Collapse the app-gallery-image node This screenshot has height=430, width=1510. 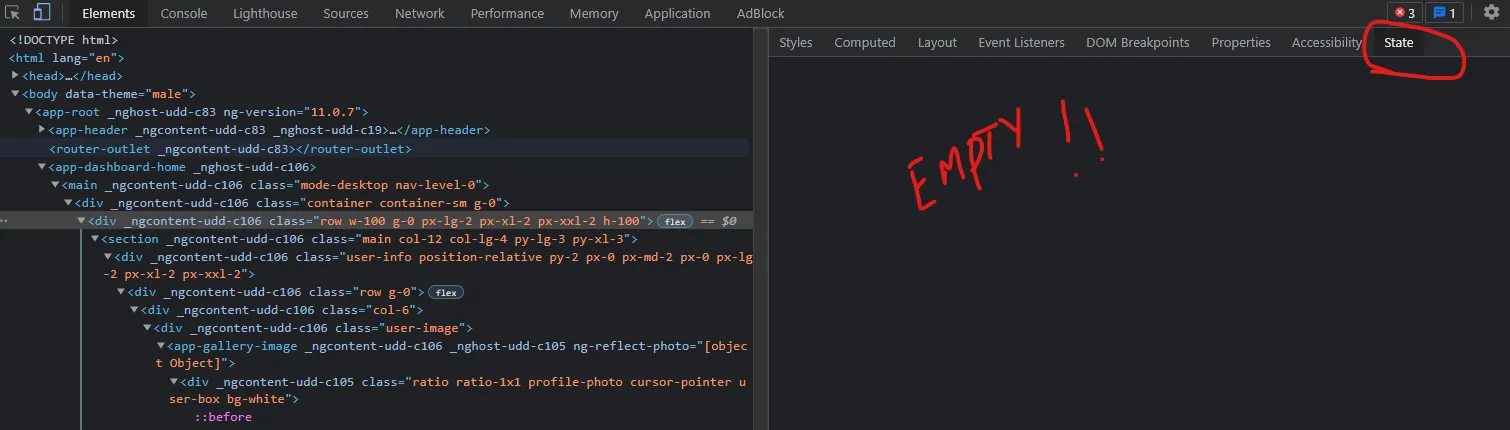[x=160, y=346]
